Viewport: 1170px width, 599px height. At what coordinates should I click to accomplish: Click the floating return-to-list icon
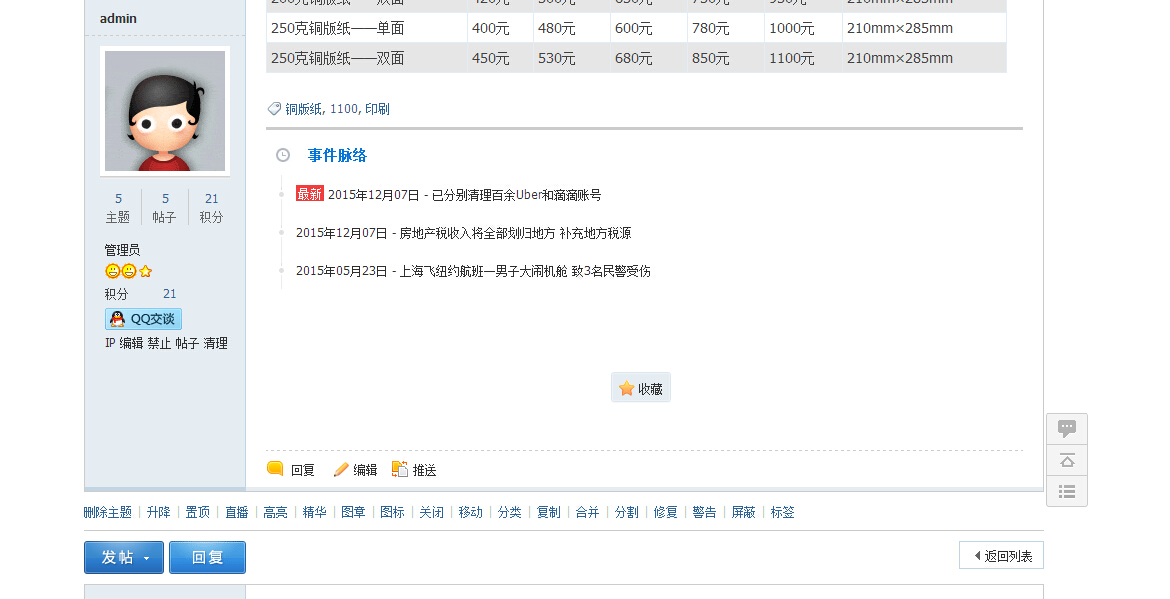[x=1066, y=491]
